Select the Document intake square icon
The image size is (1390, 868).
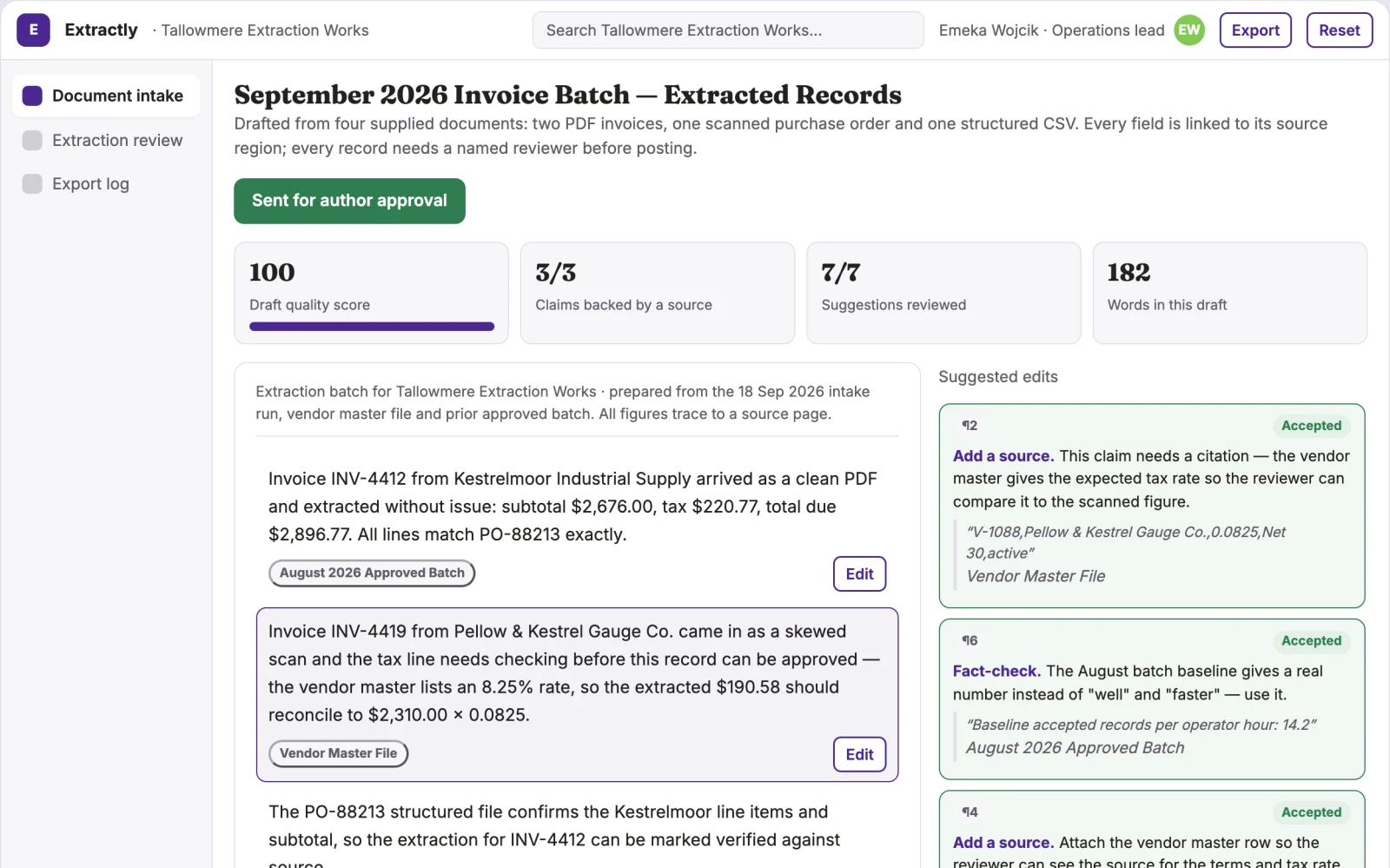(32, 96)
